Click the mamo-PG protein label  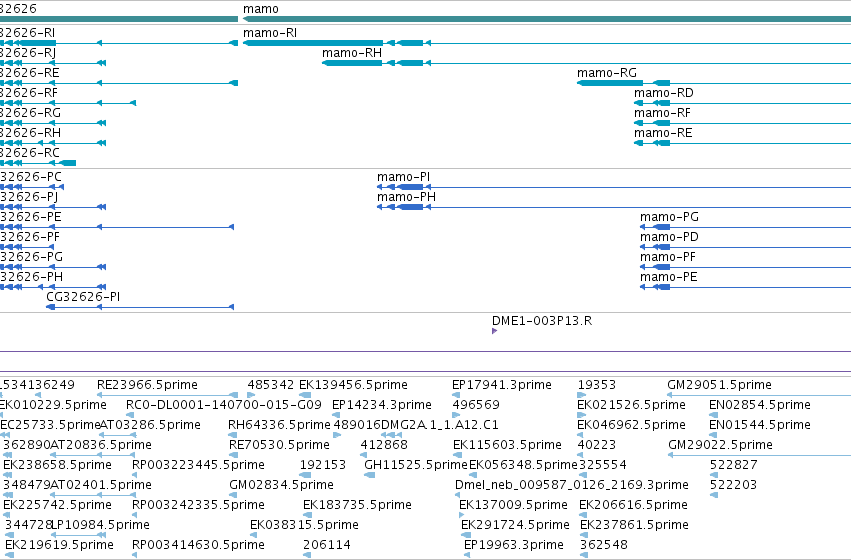click(669, 217)
